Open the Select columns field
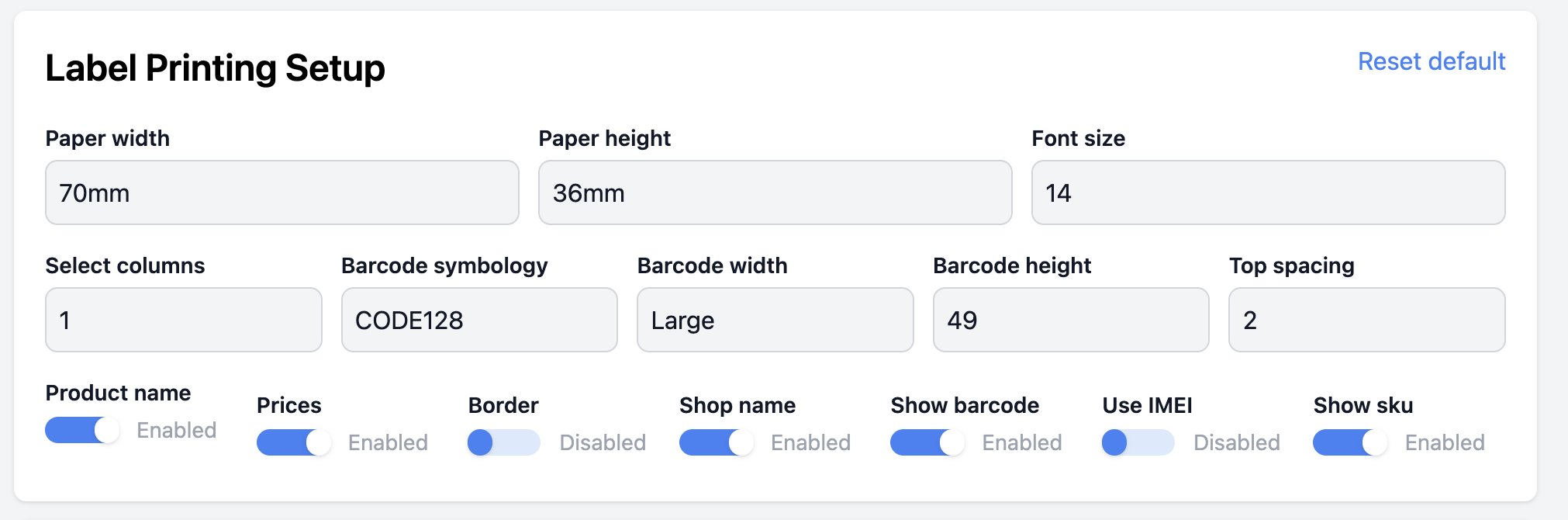This screenshot has height=520, width=1568. pyautogui.click(x=184, y=320)
